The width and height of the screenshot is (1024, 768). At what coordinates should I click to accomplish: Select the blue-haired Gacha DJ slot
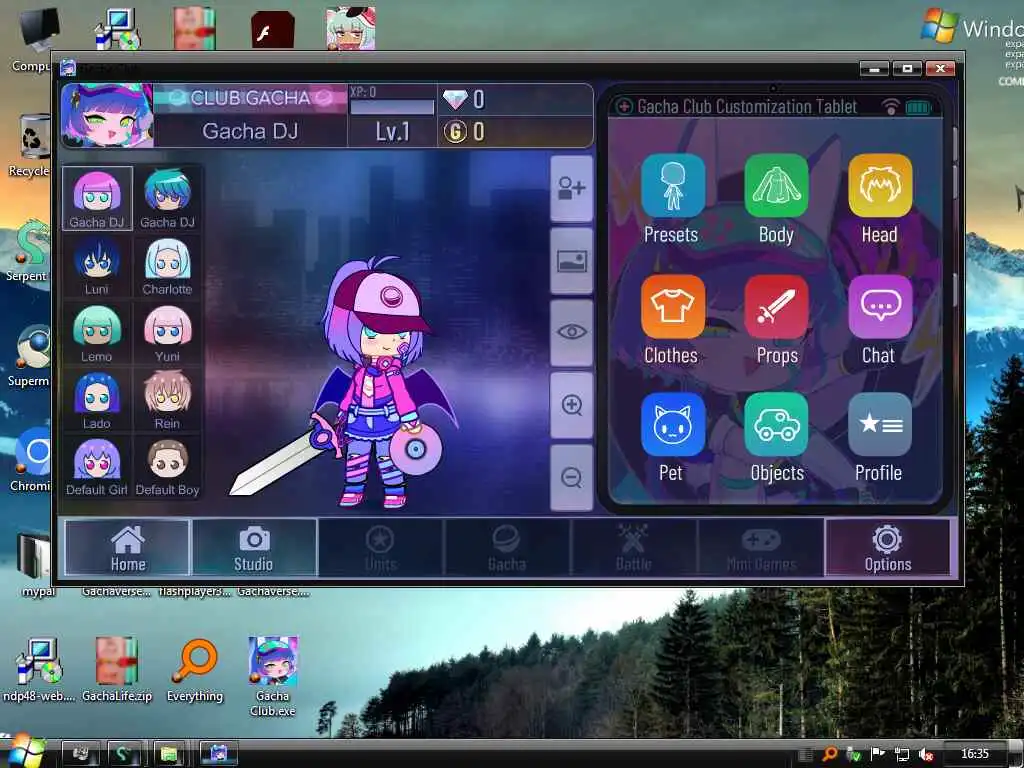click(167, 198)
